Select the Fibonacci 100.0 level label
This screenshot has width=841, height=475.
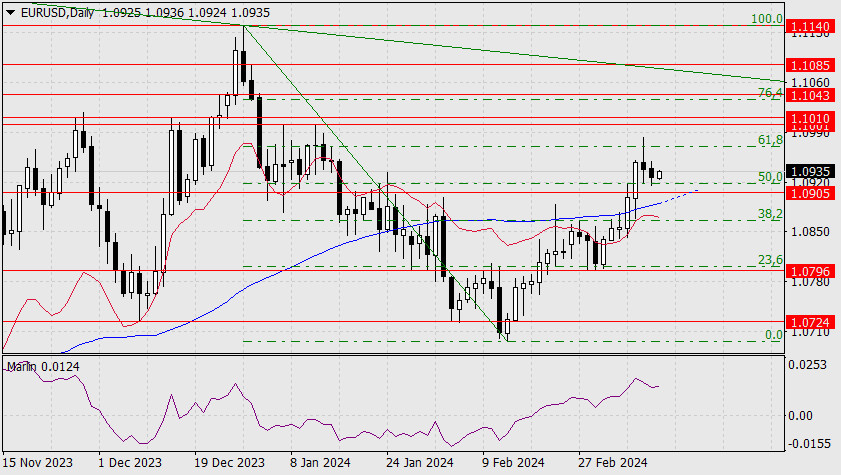coord(766,19)
